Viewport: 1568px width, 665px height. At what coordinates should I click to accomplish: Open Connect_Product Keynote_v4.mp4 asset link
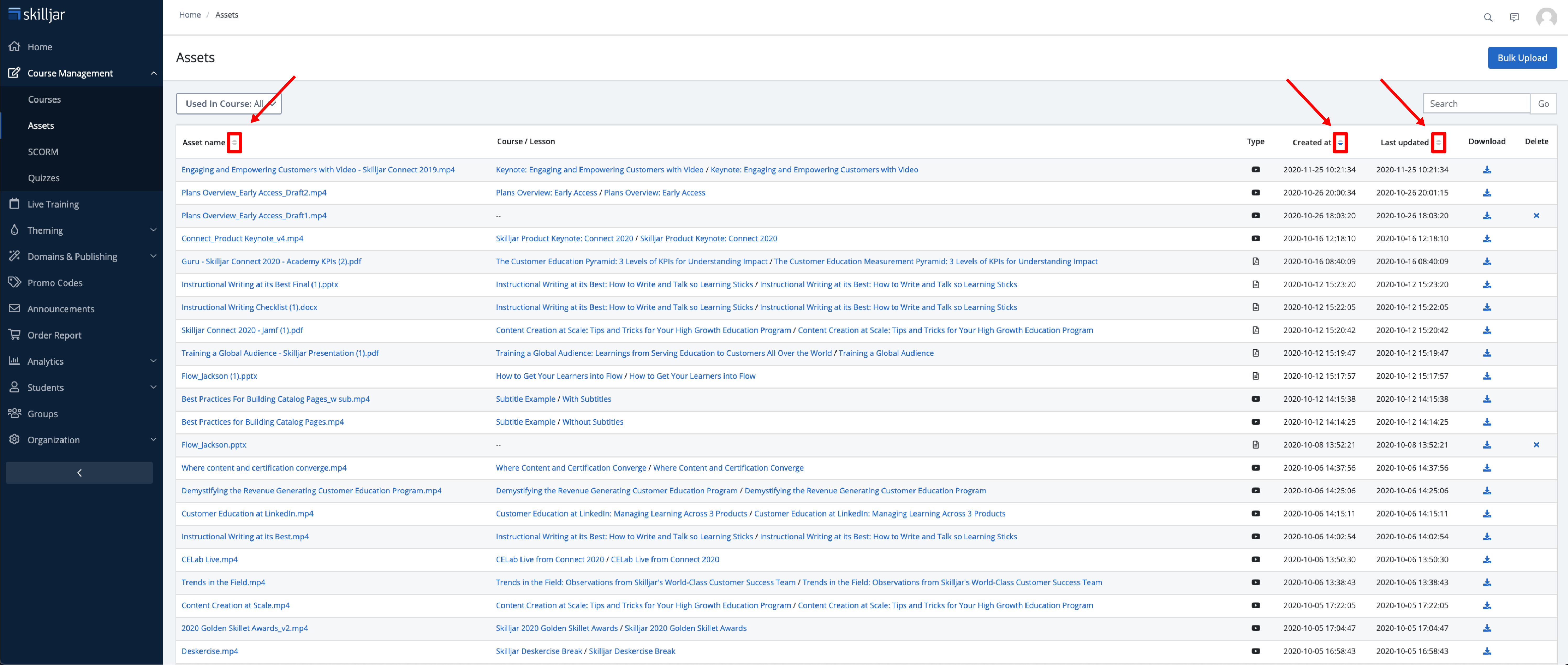point(242,238)
